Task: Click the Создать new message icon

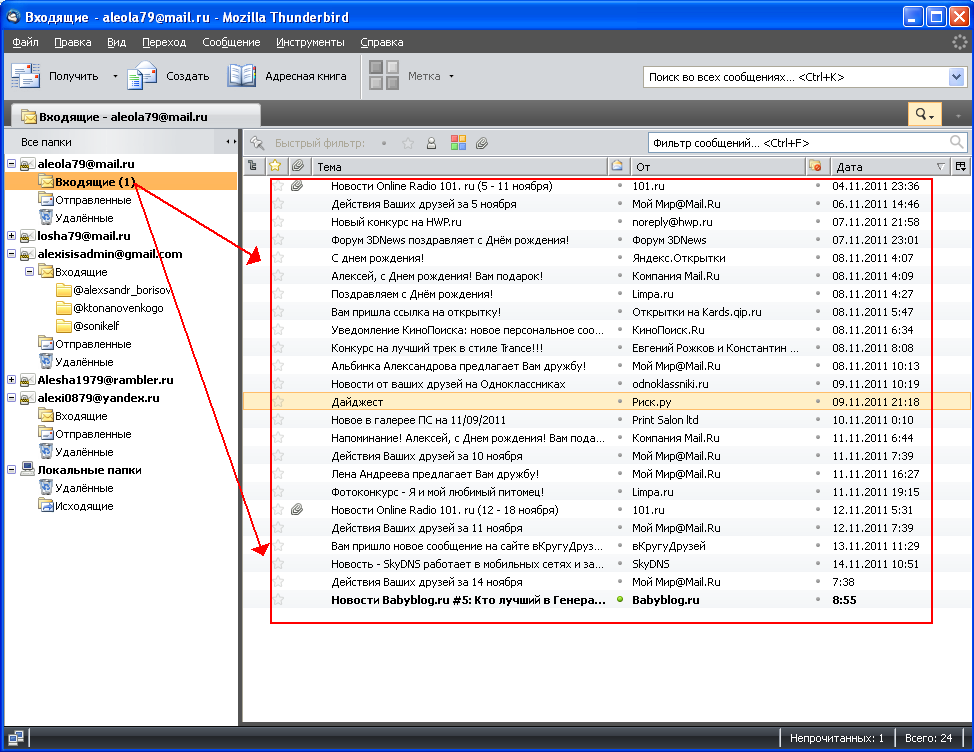Action: (x=142, y=76)
